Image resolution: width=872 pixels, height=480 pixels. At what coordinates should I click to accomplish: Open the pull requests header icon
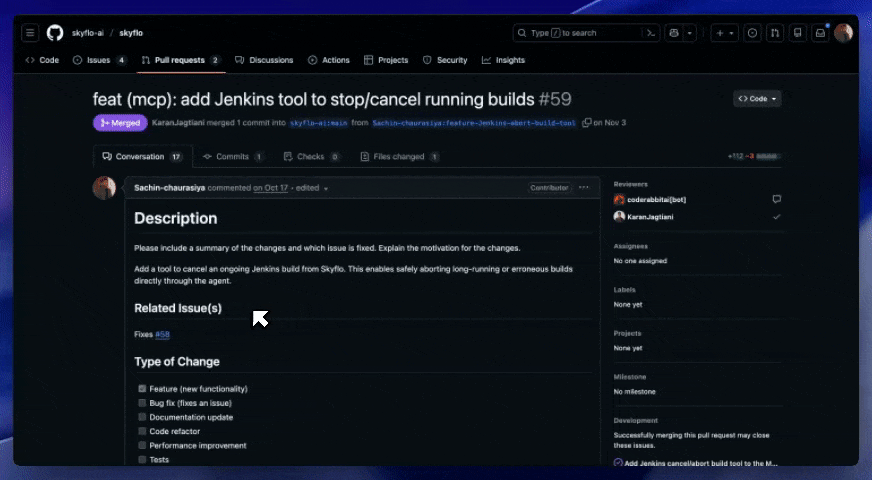coord(775,33)
